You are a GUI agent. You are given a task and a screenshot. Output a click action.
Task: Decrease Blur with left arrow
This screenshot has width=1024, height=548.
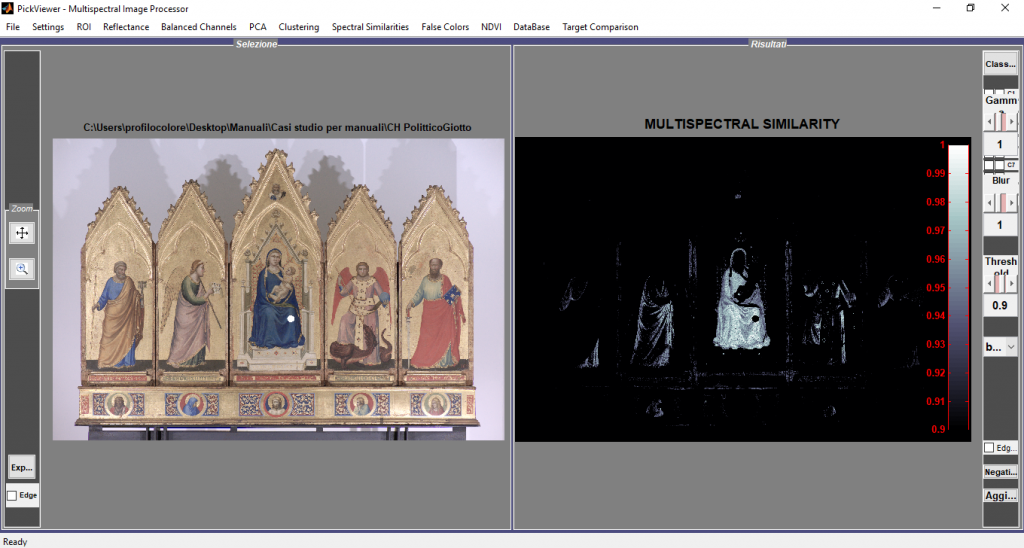pos(989,202)
